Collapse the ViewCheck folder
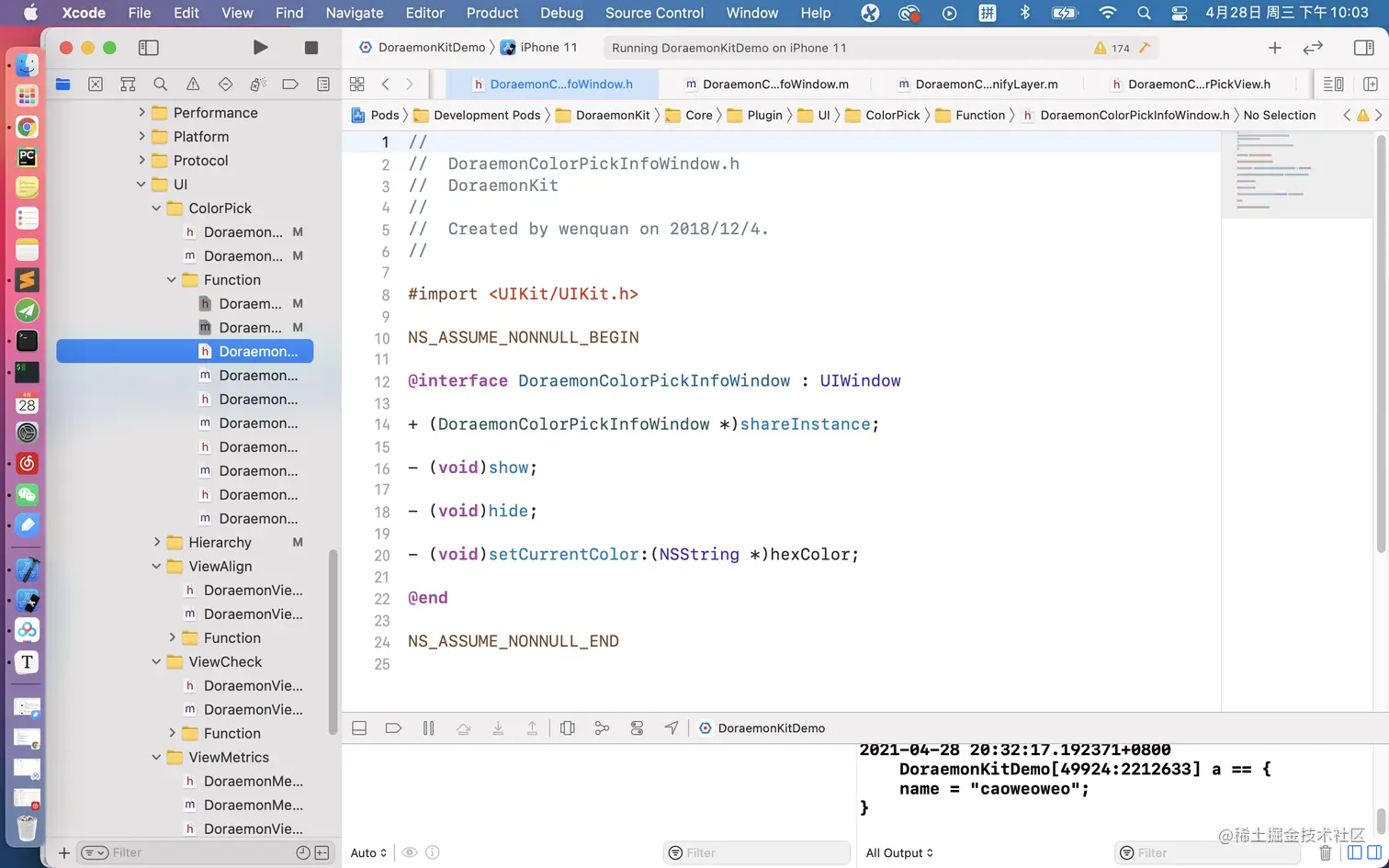The height and width of the screenshot is (868, 1389). 156,661
